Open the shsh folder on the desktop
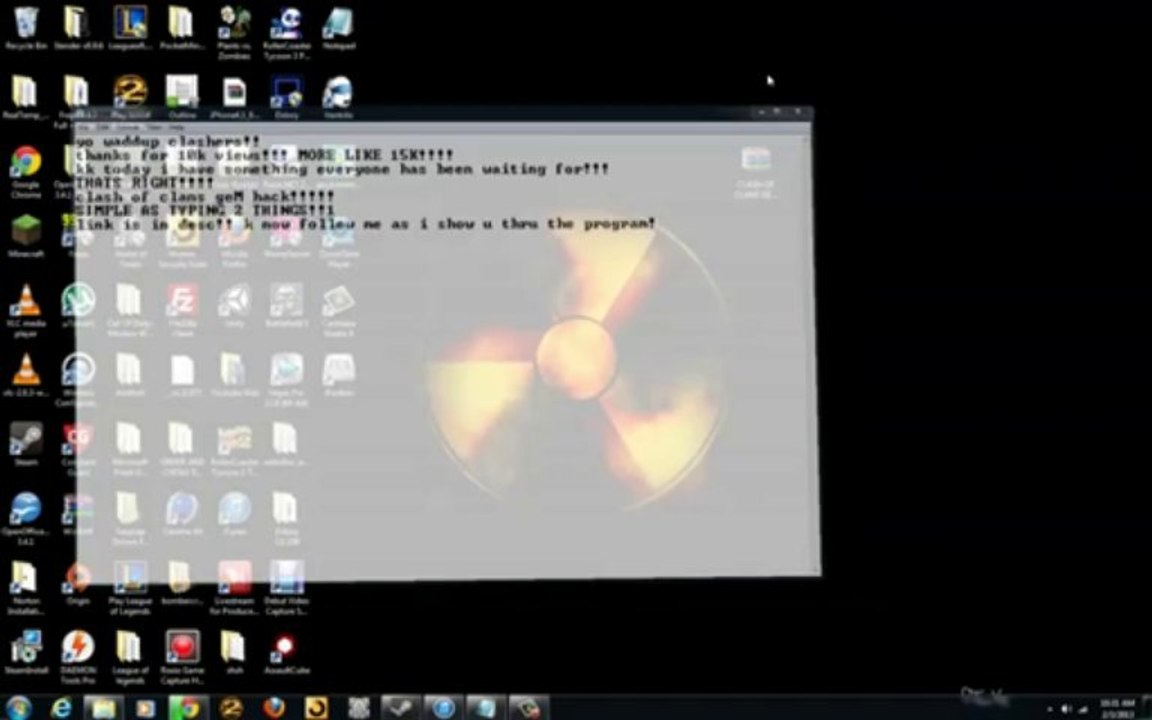Image resolution: width=1152 pixels, height=720 pixels. pyautogui.click(x=234, y=651)
